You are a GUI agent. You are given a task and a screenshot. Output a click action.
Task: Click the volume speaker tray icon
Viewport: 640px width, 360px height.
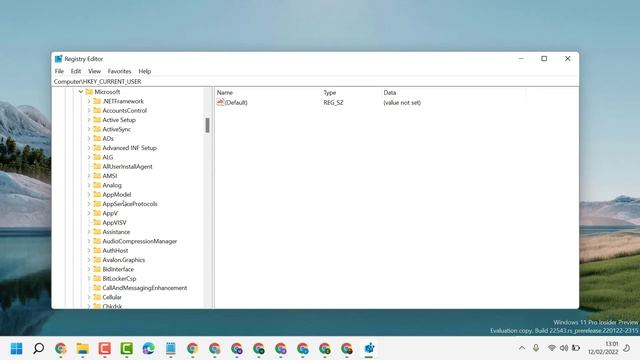tap(564, 348)
